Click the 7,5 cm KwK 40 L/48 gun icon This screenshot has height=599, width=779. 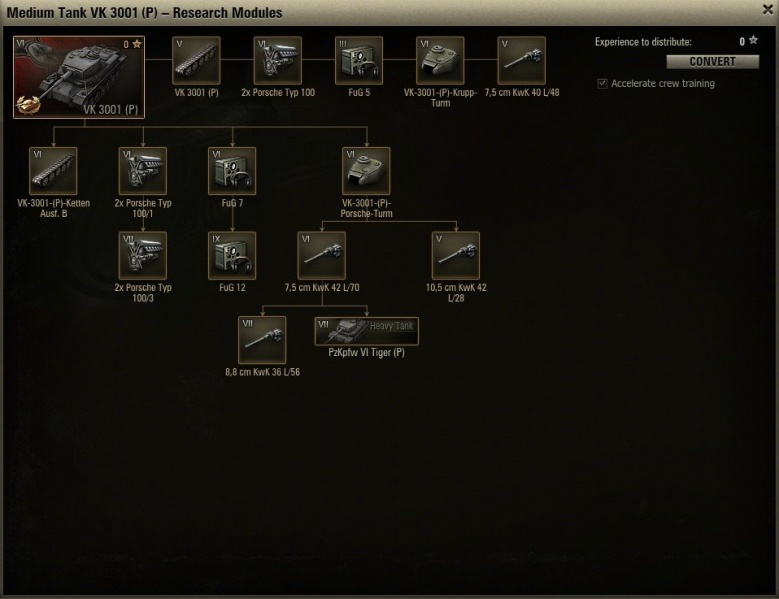(x=522, y=60)
